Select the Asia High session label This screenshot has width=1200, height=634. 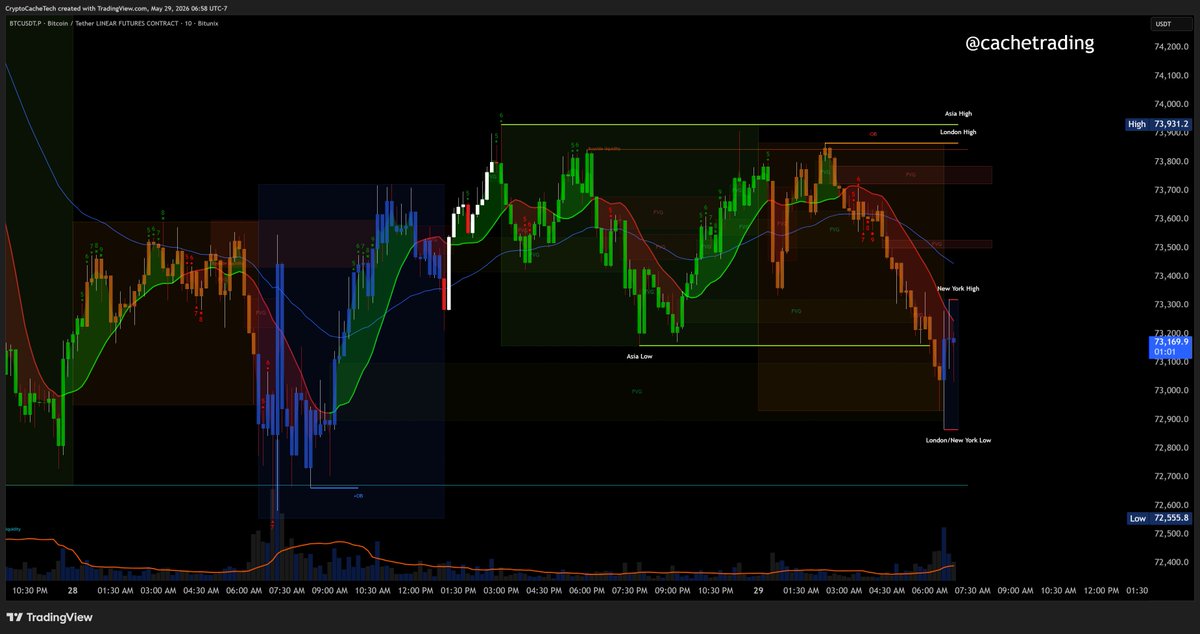click(958, 114)
